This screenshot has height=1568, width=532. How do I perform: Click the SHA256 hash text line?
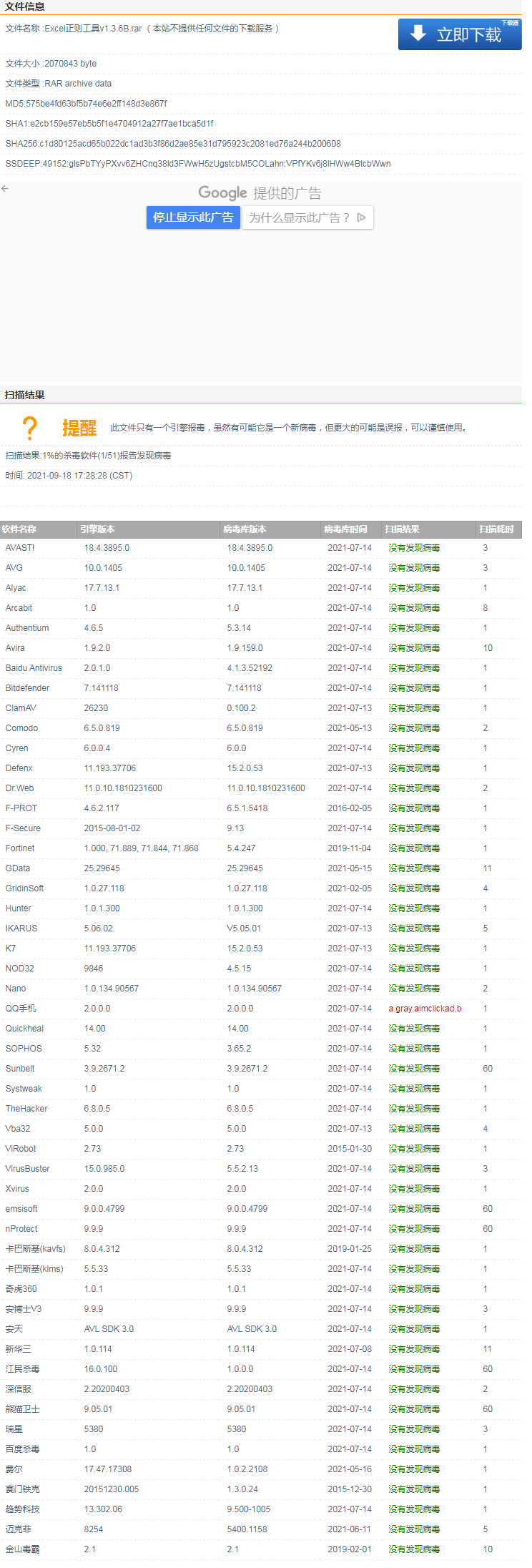tap(173, 144)
